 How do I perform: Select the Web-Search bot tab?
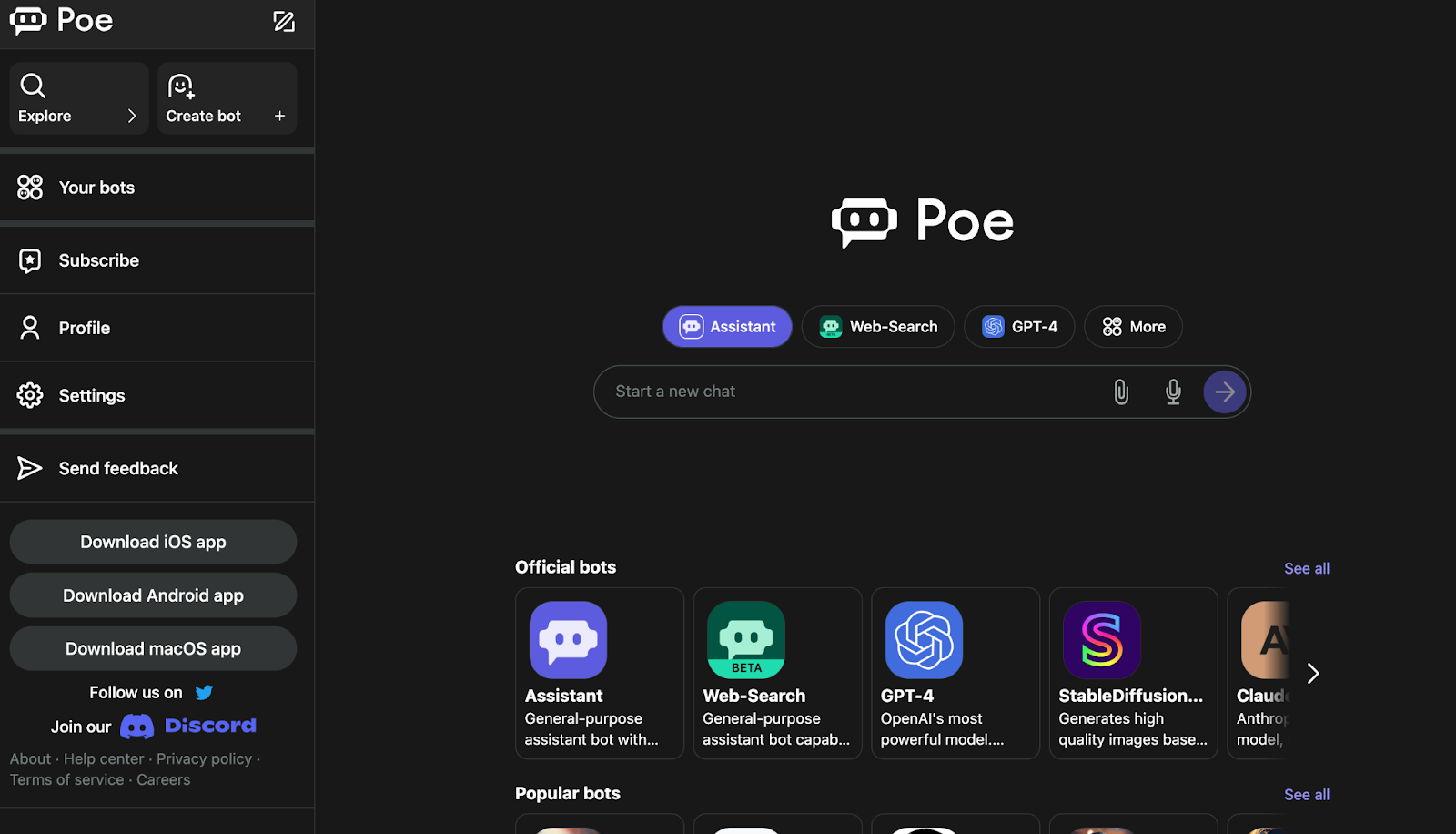coord(878,327)
